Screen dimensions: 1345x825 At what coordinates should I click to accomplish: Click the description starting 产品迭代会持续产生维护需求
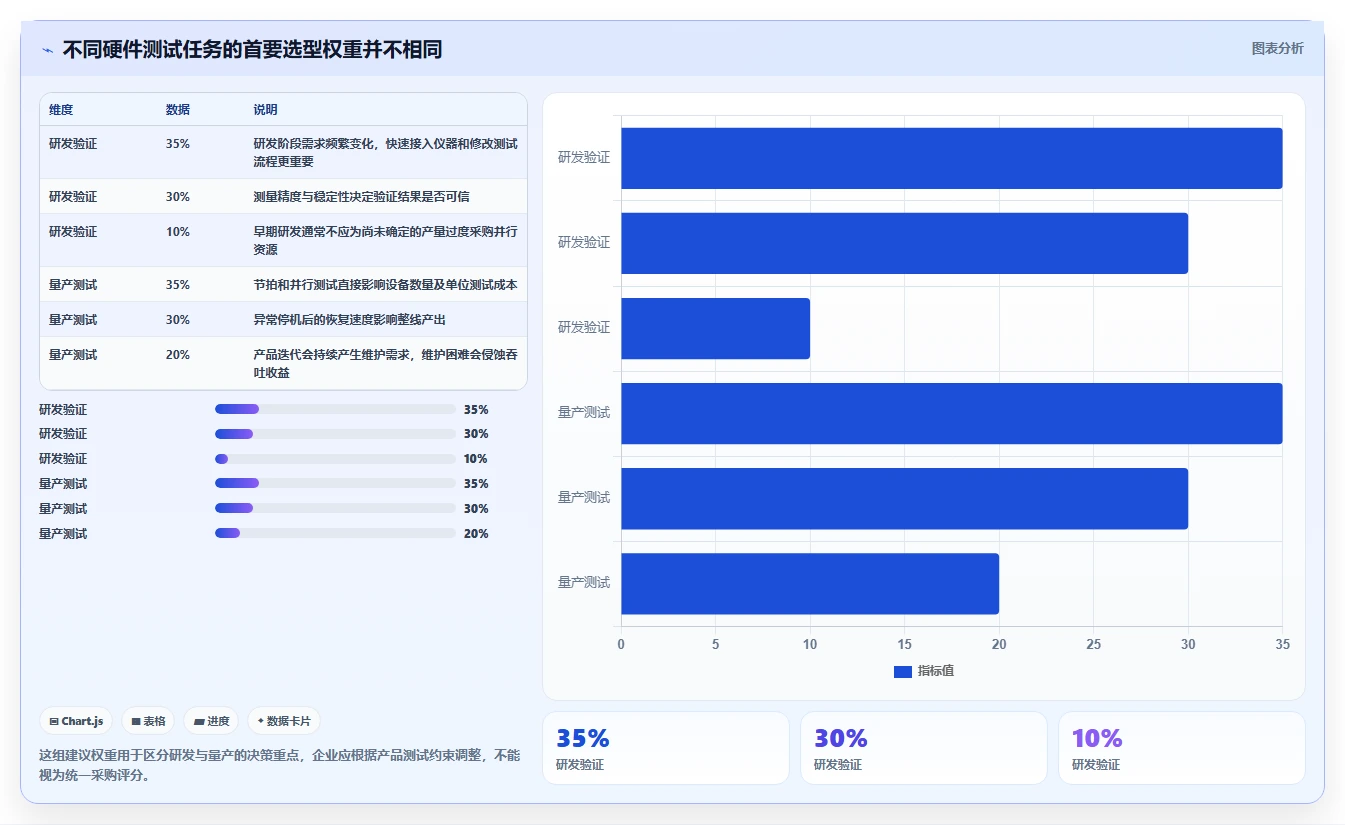point(385,363)
